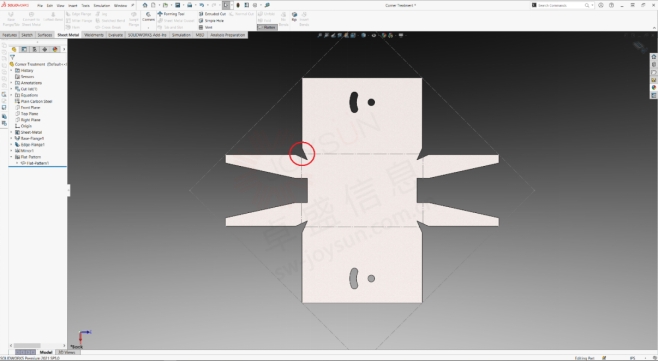The width and height of the screenshot is (658, 361).
Task: Open the View menu
Action: click(60, 5)
